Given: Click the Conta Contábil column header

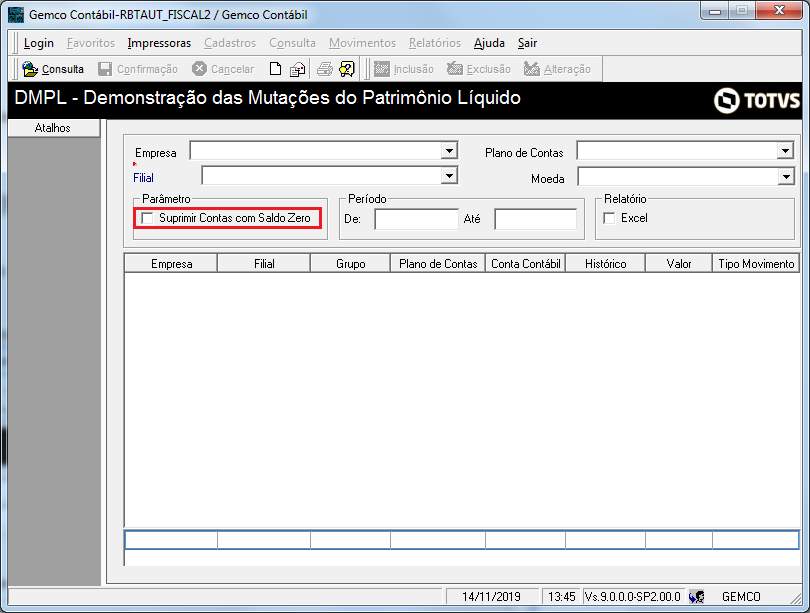Looking at the screenshot, I should (525, 264).
